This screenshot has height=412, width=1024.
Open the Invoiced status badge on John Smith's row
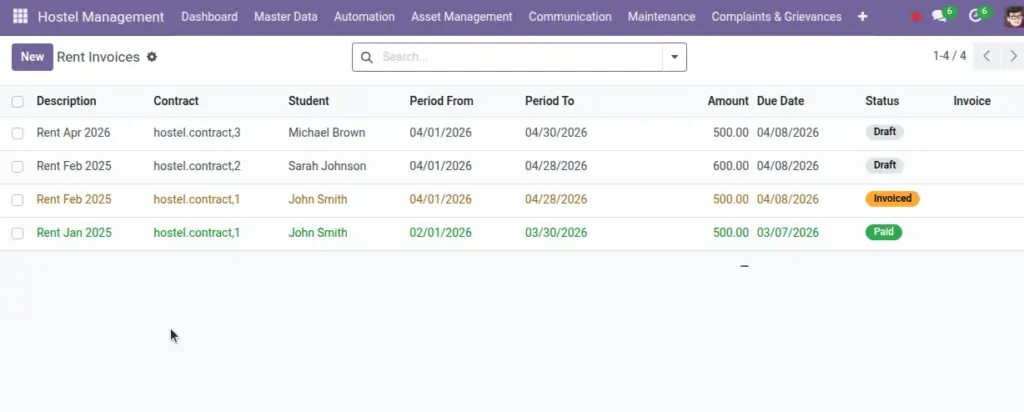point(892,198)
